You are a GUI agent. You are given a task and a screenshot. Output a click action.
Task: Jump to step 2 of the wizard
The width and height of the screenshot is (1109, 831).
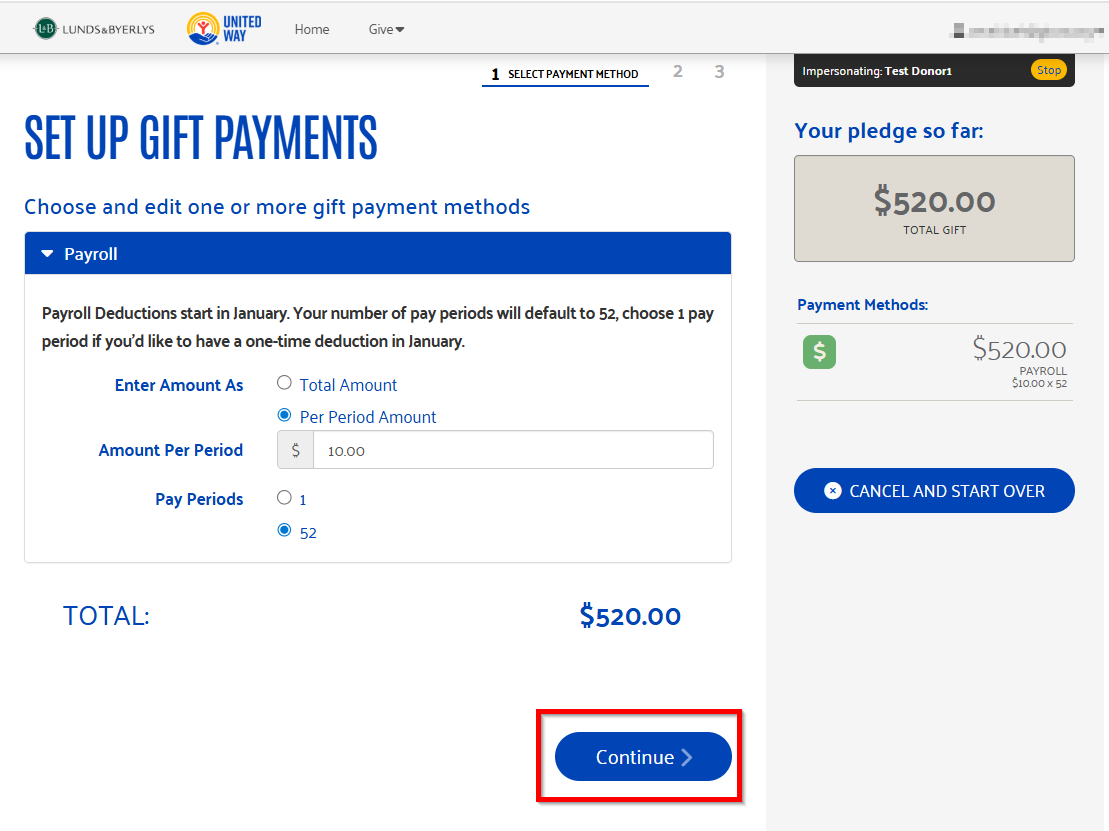coord(678,71)
